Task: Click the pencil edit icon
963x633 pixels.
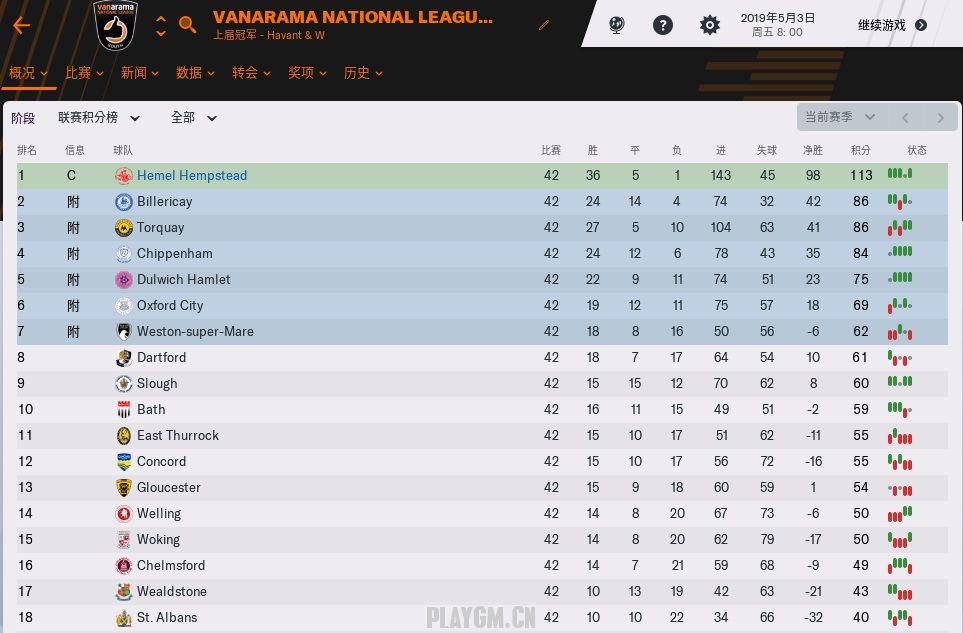Action: pyautogui.click(x=544, y=25)
